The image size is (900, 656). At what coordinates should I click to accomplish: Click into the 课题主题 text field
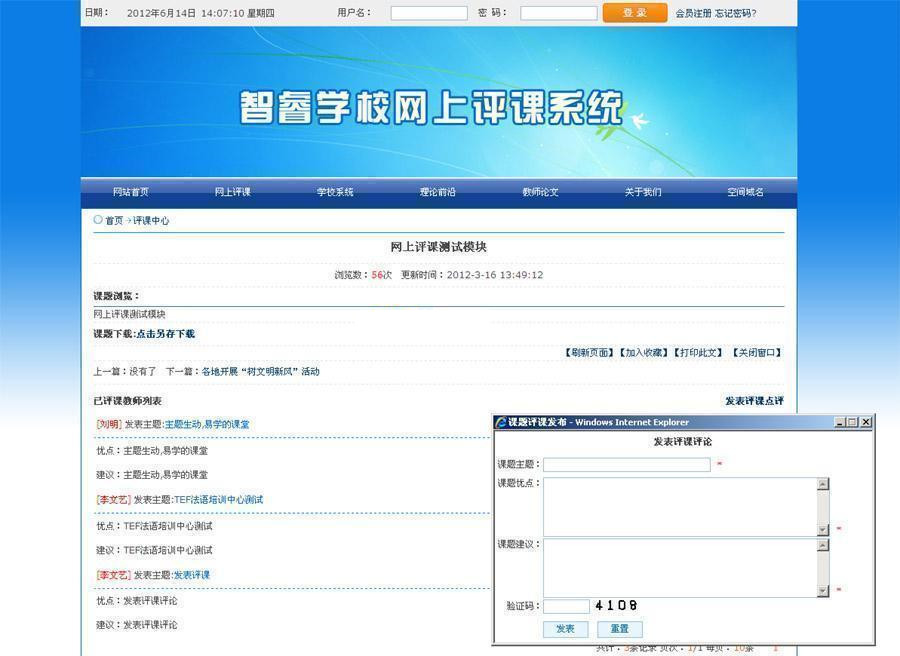pyautogui.click(x=626, y=465)
